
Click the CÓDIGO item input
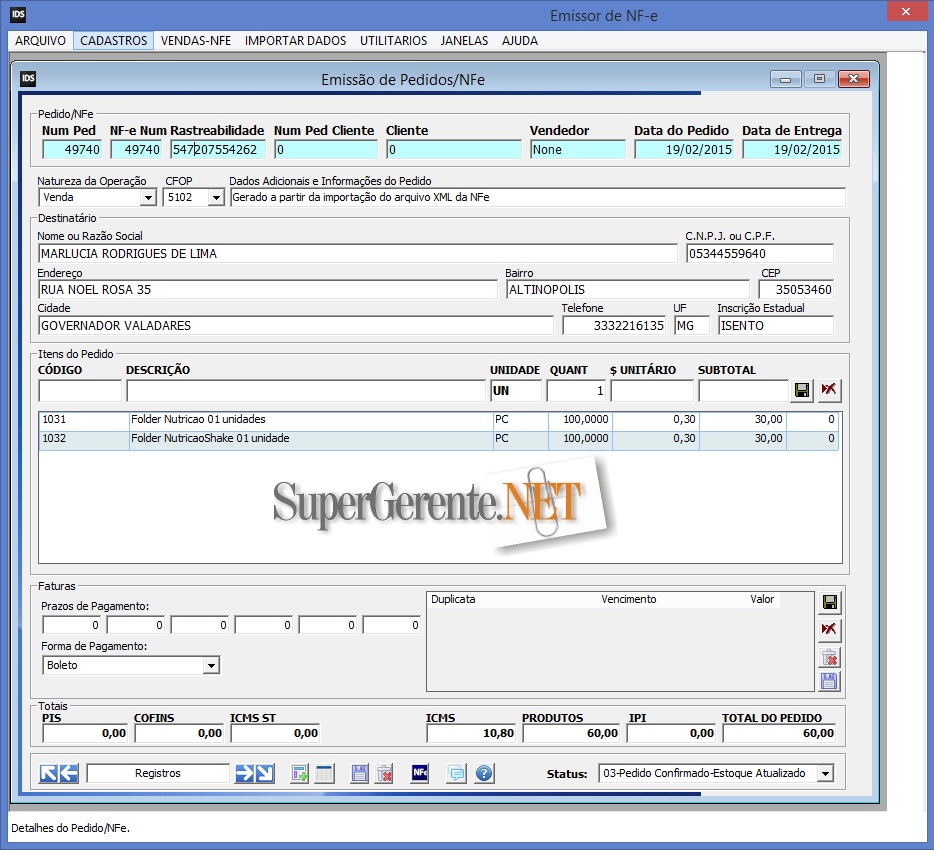coord(80,391)
